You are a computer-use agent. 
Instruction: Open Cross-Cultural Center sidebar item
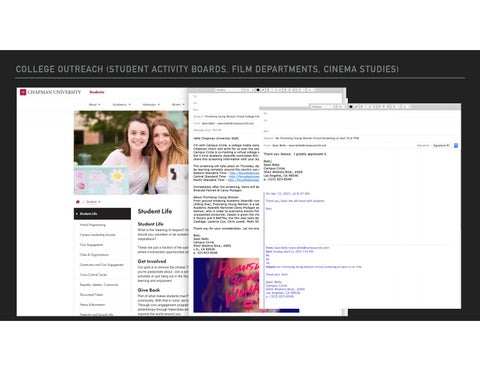click(93, 275)
